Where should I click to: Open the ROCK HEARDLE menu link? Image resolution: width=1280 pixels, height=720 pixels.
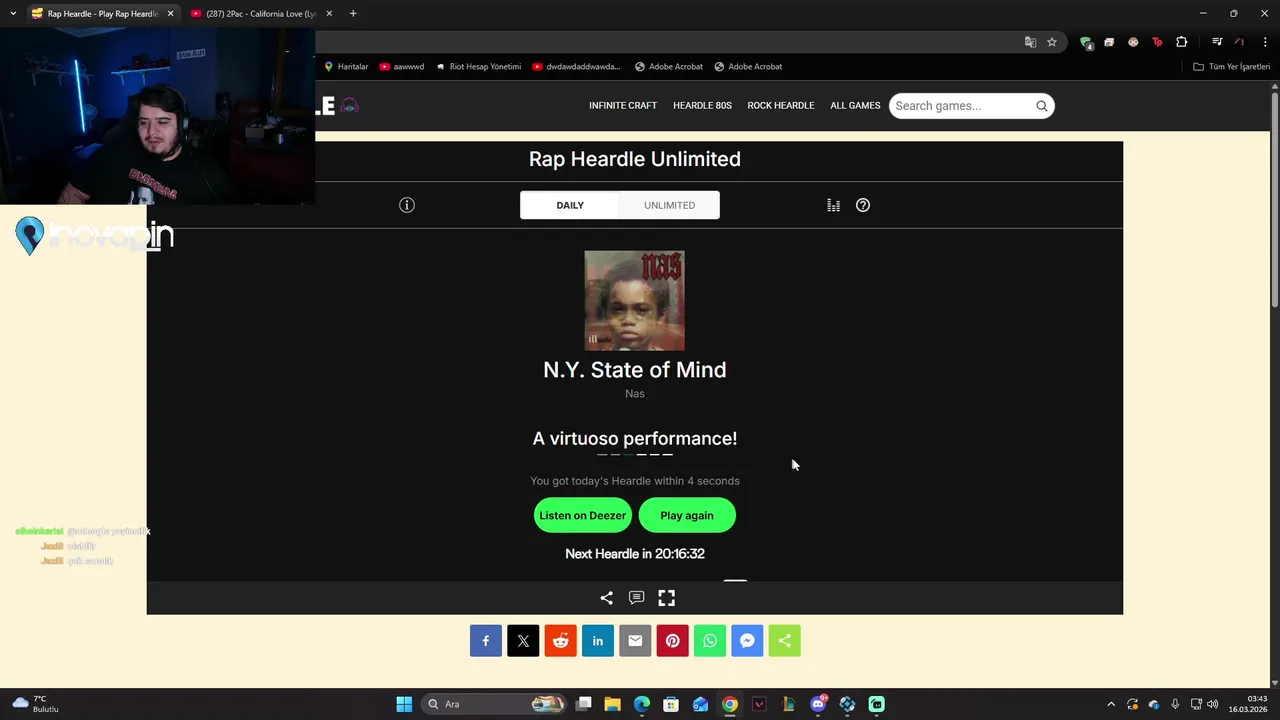click(x=781, y=105)
